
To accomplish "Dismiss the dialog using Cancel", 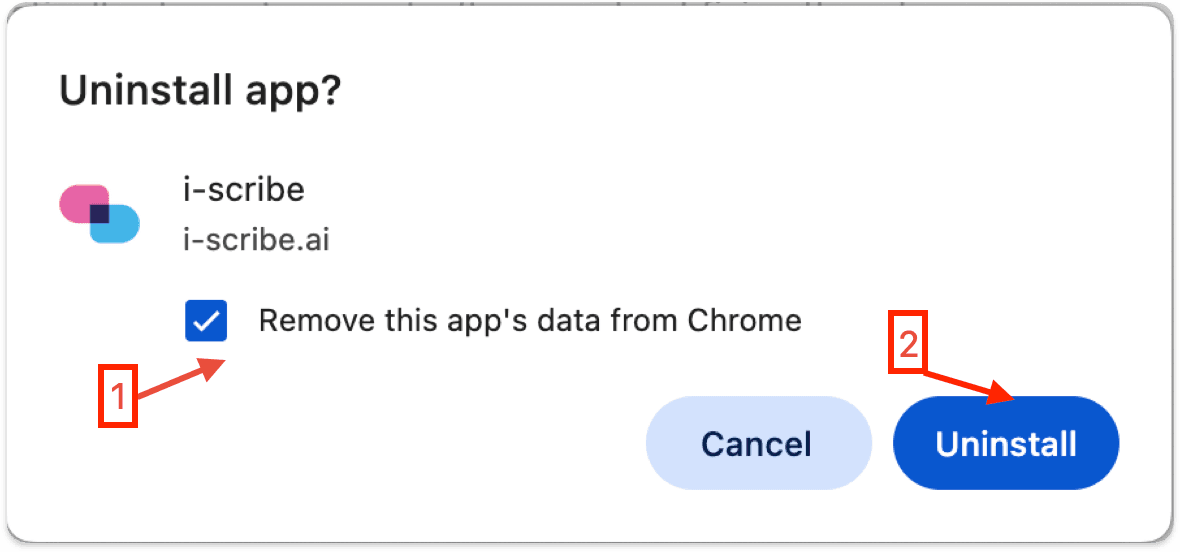I will tap(758, 444).
